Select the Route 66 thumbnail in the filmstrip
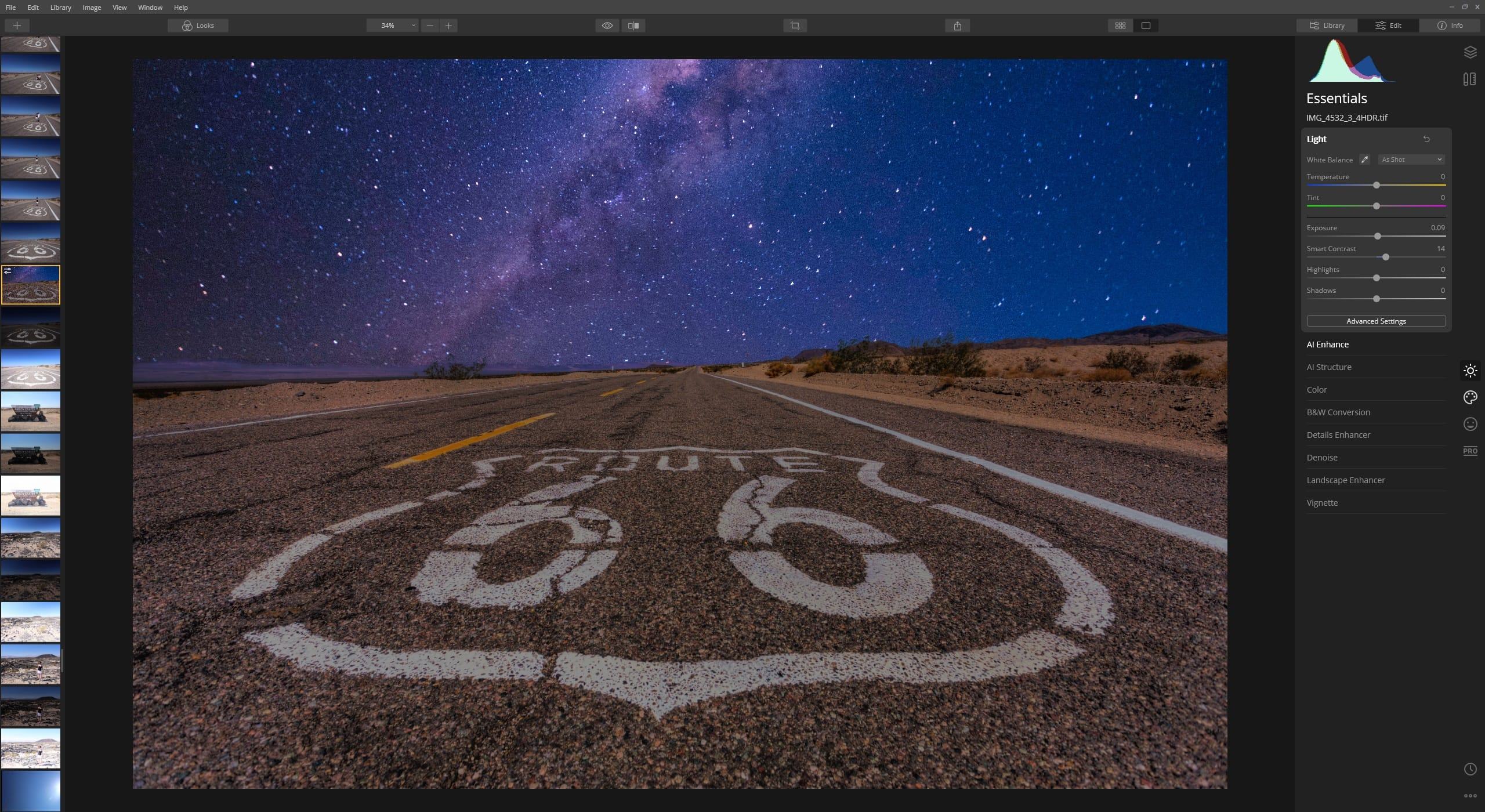The width and height of the screenshot is (1485, 812). coord(31,284)
